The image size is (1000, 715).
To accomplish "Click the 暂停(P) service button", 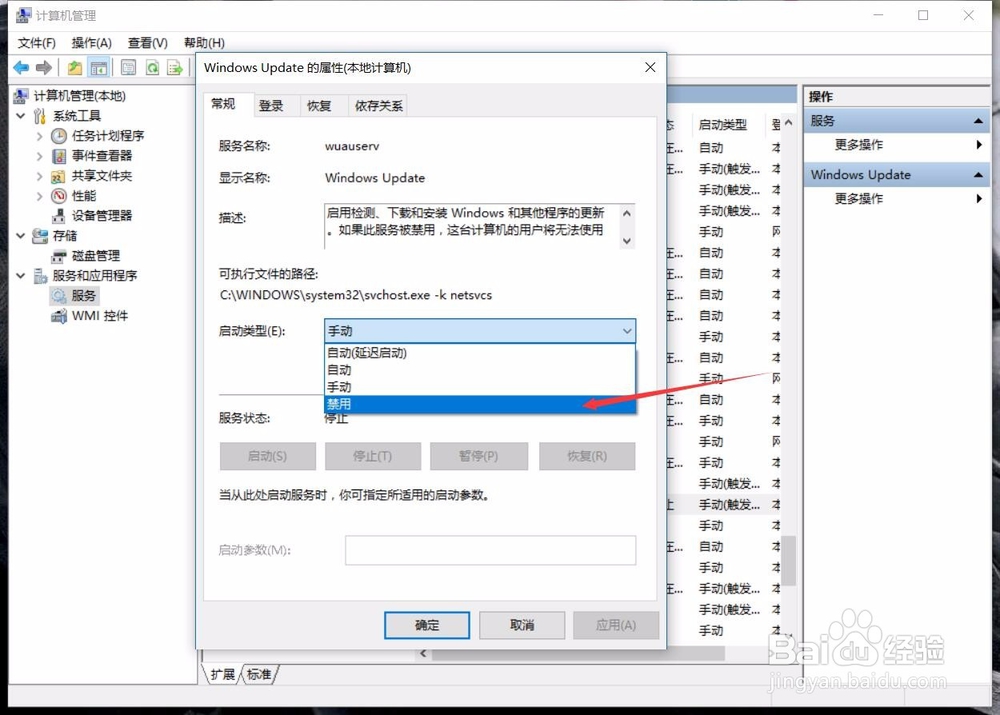I will 478,457.
